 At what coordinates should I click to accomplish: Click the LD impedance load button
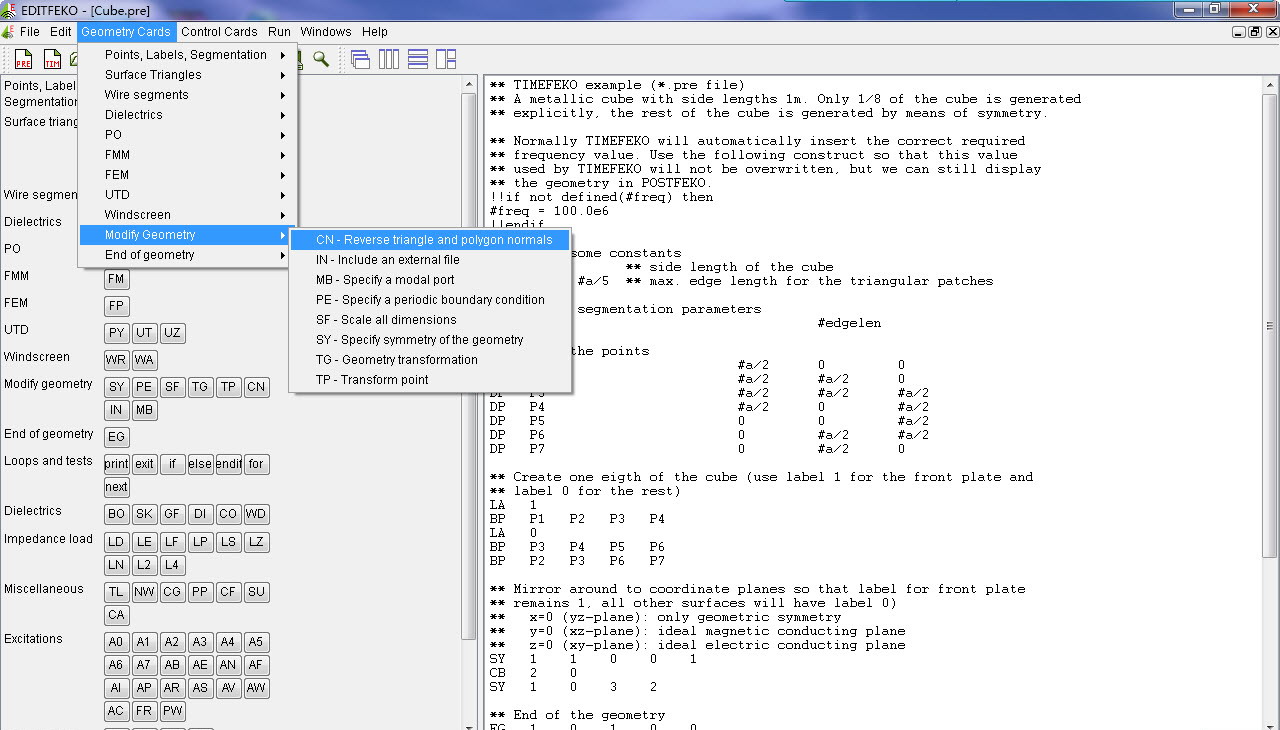click(117, 542)
